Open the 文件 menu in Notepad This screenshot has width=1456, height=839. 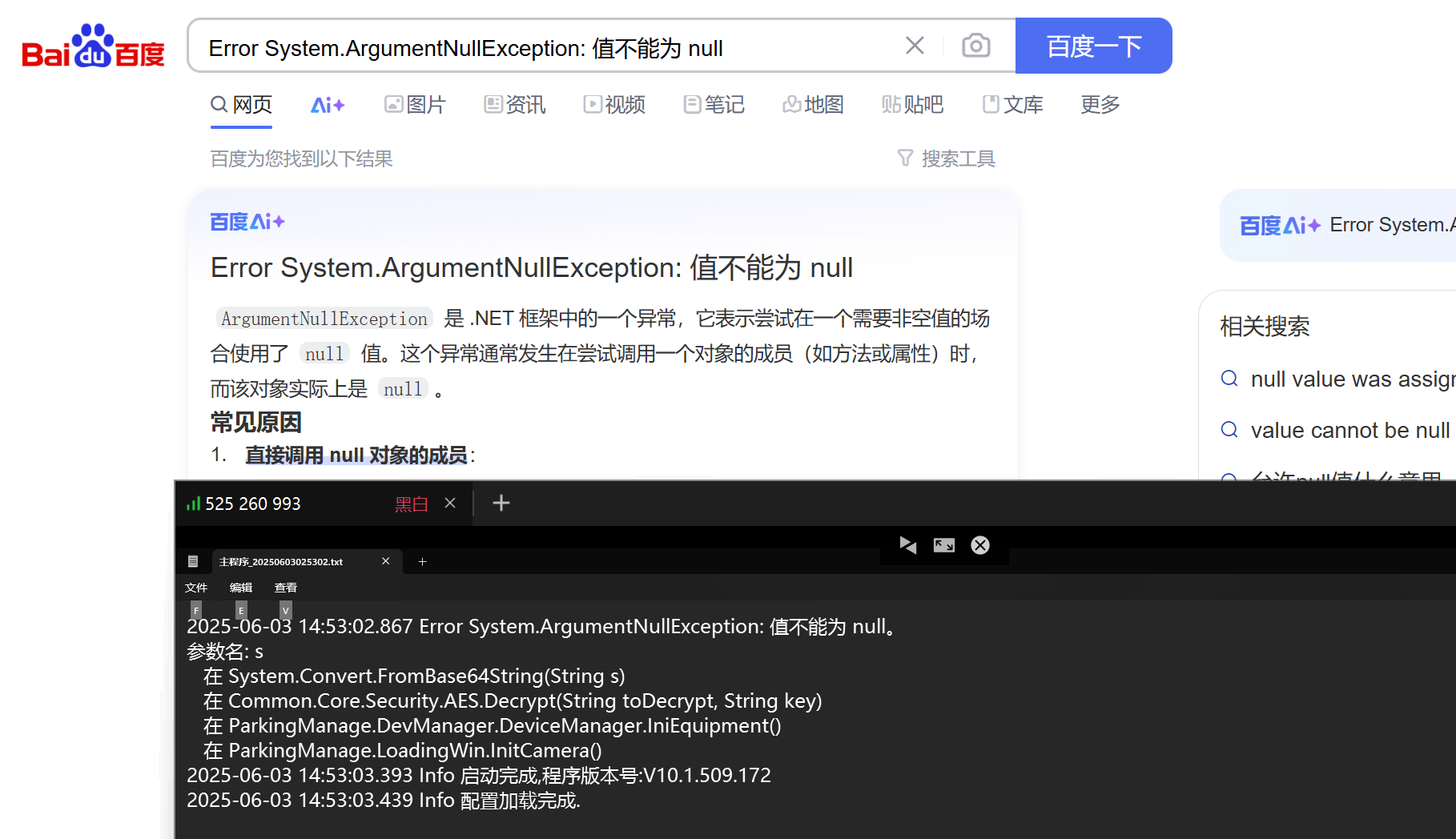196,588
